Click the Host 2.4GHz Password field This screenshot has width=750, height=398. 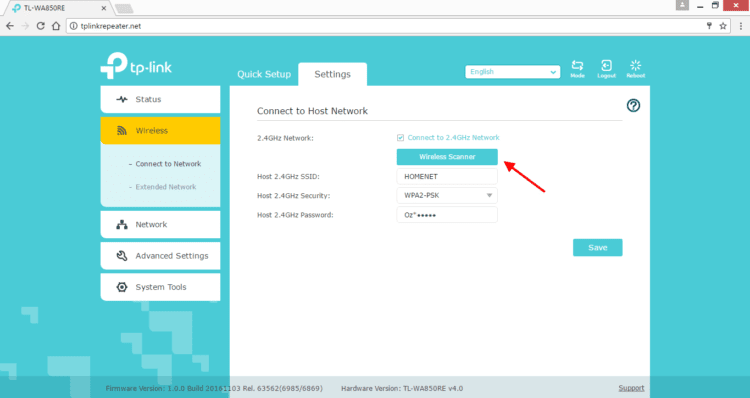(x=447, y=215)
